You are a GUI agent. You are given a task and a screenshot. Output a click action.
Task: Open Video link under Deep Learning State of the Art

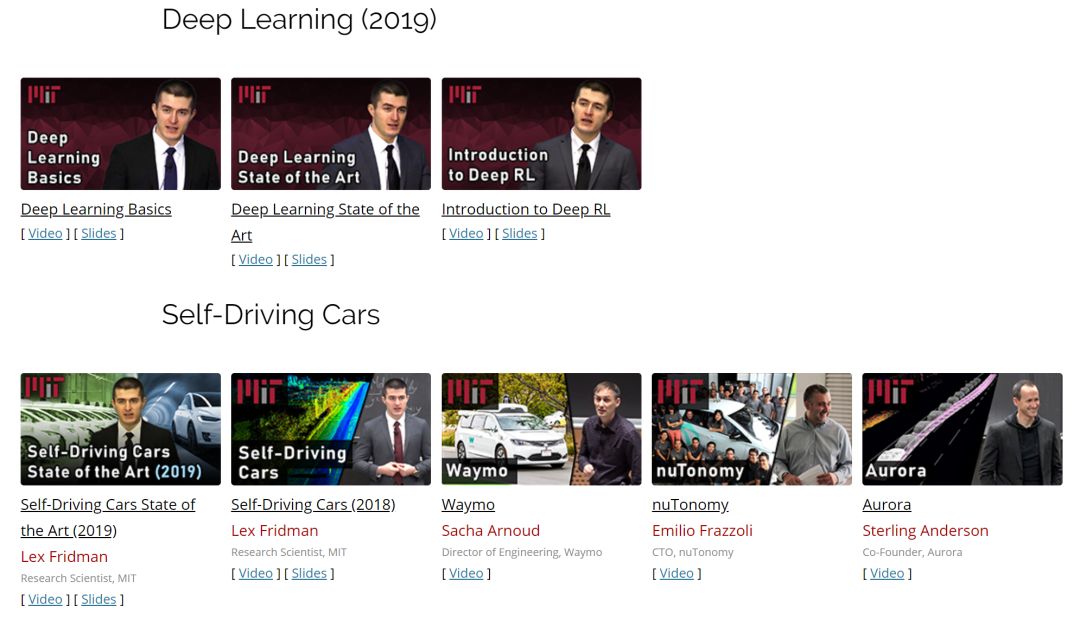pos(256,260)
